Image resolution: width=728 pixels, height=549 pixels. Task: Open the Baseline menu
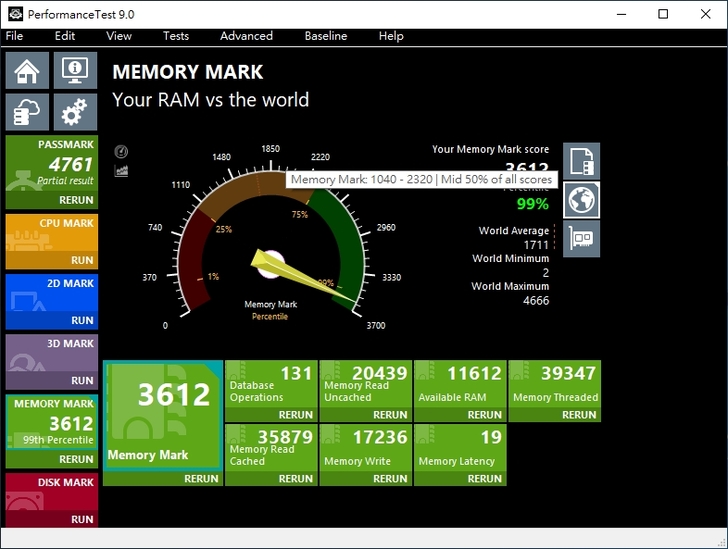[326, 36]
